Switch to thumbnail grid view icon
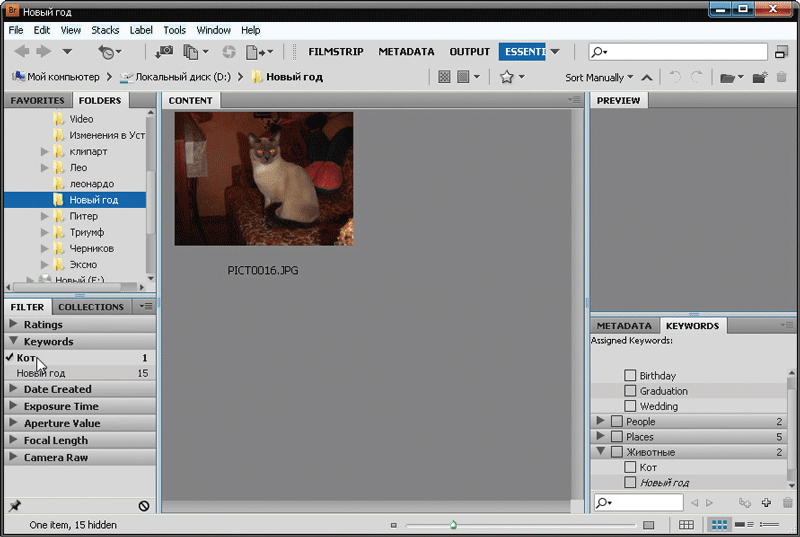The image size is (800, 537). pyautogui.click(x=718, y=524)
